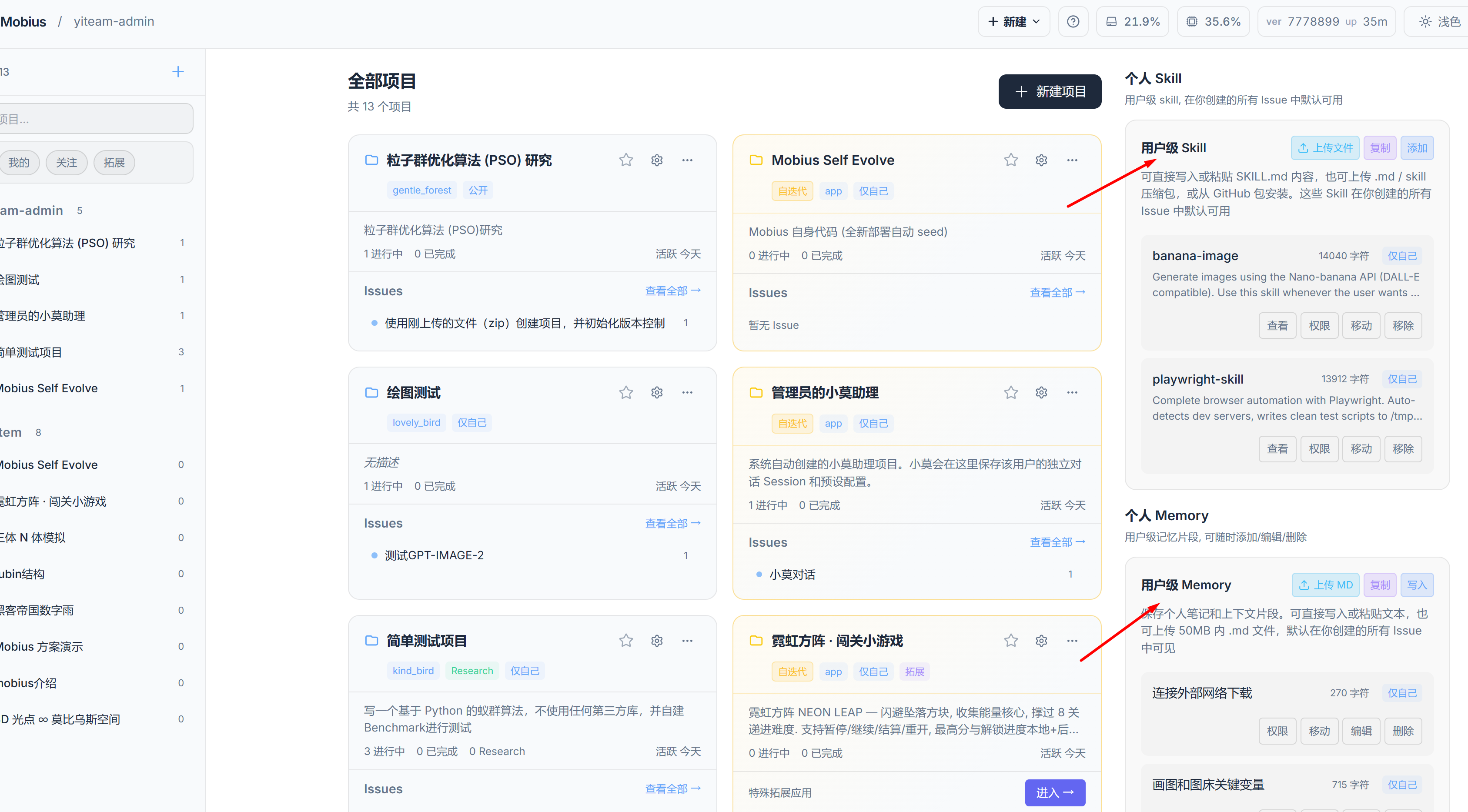Star the 简单测试项目 project
Image resolution: width=1468 pixels, height=812 pixels.
[626, 641]
